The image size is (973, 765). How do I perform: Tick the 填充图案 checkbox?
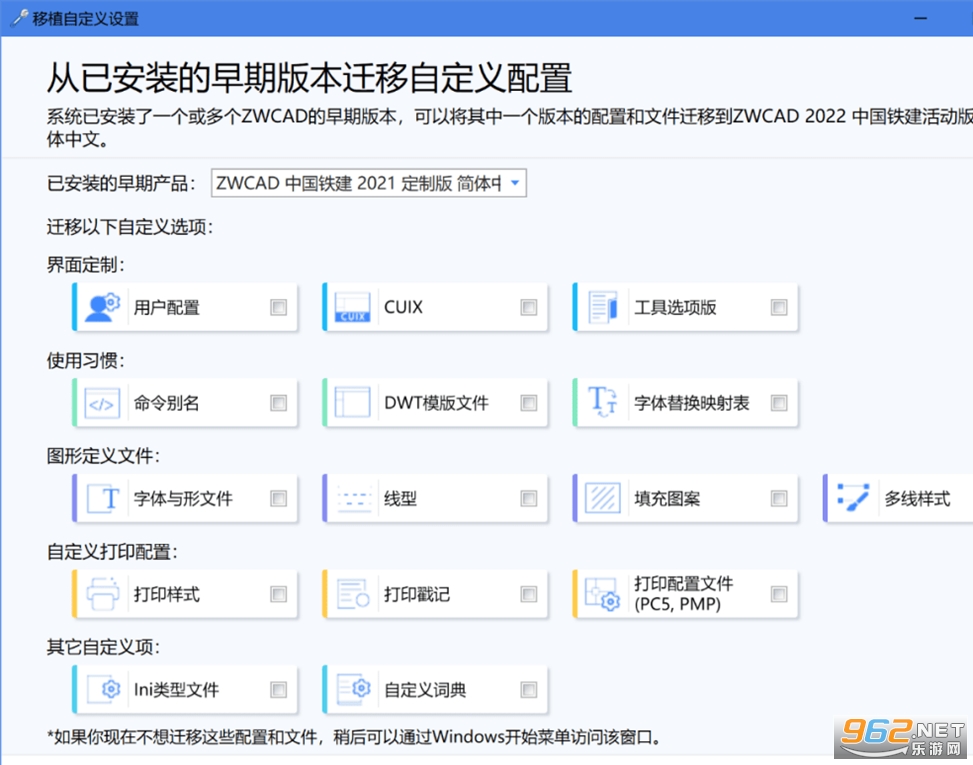[x=779, y=498]
